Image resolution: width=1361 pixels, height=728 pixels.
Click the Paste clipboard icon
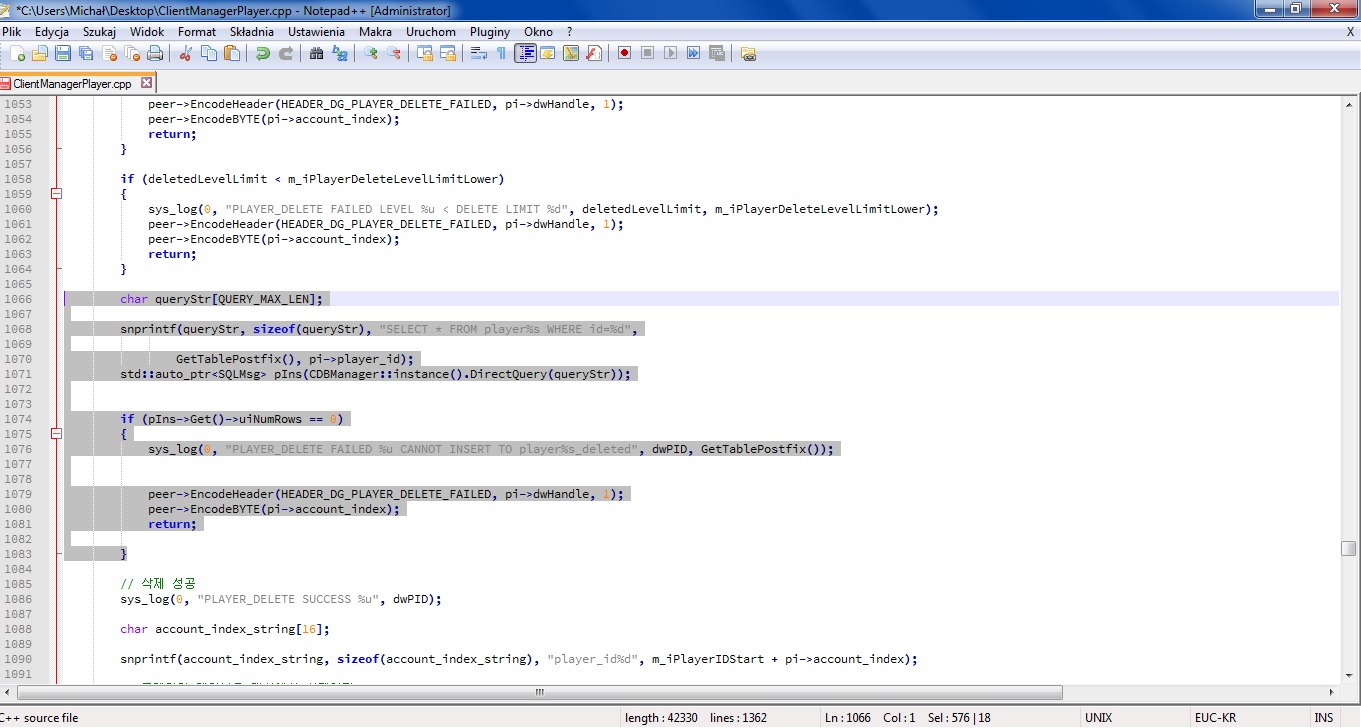(232, 53)
